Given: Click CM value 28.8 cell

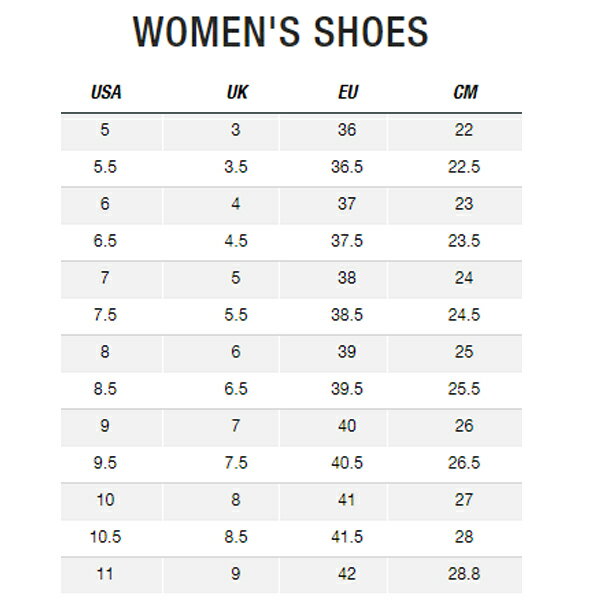Looking at the screenshot, I should pos(455,574).
